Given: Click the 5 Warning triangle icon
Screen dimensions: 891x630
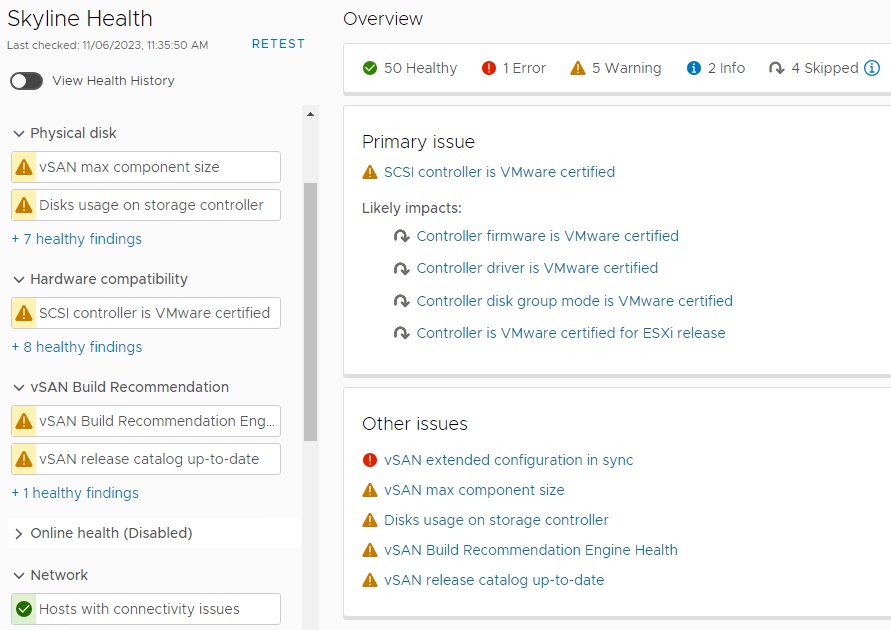Looking at the screenshot, I should [x=577, y=68].
